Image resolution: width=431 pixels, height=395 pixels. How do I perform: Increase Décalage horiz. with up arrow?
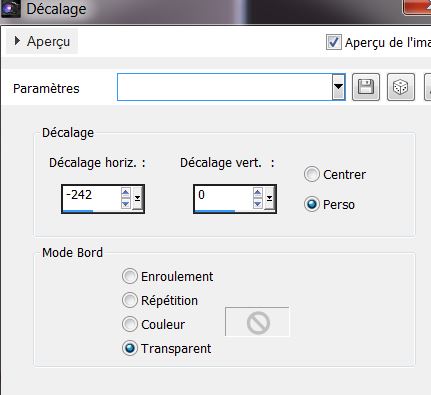(126, 193)
